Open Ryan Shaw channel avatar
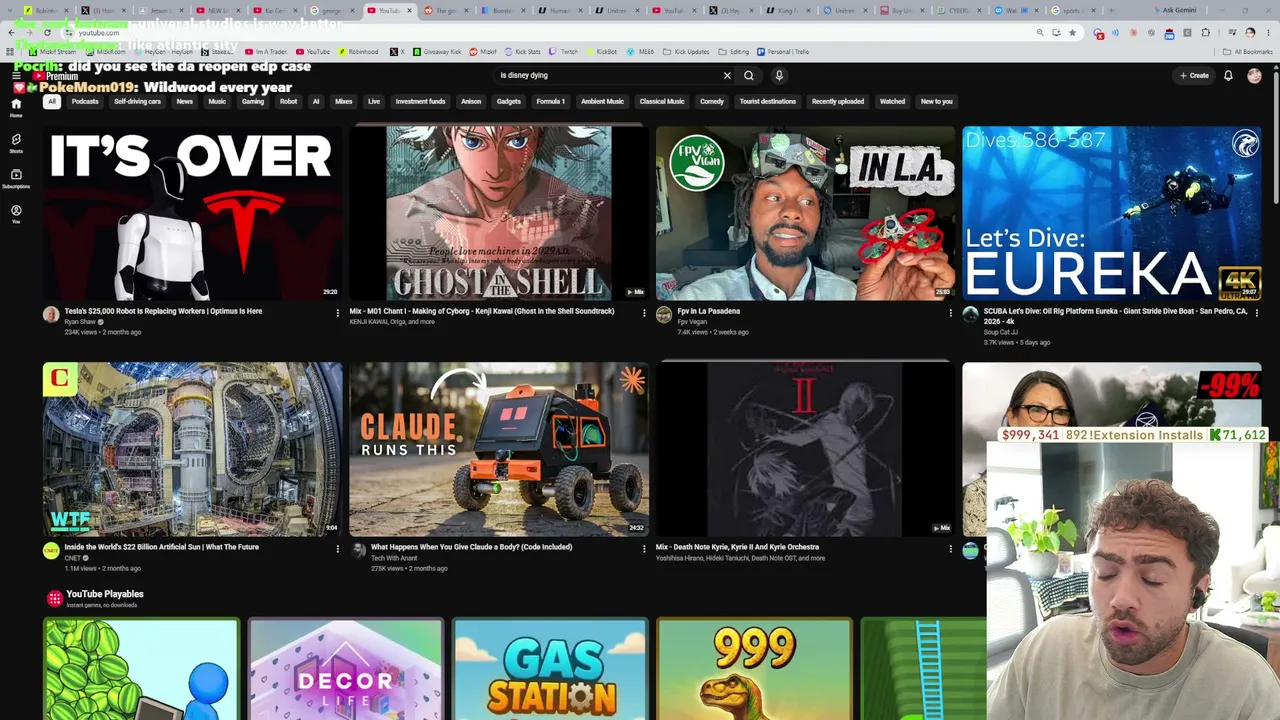Image resolution: width=1280 pixels, height=720 pixels. coord(51,315)
